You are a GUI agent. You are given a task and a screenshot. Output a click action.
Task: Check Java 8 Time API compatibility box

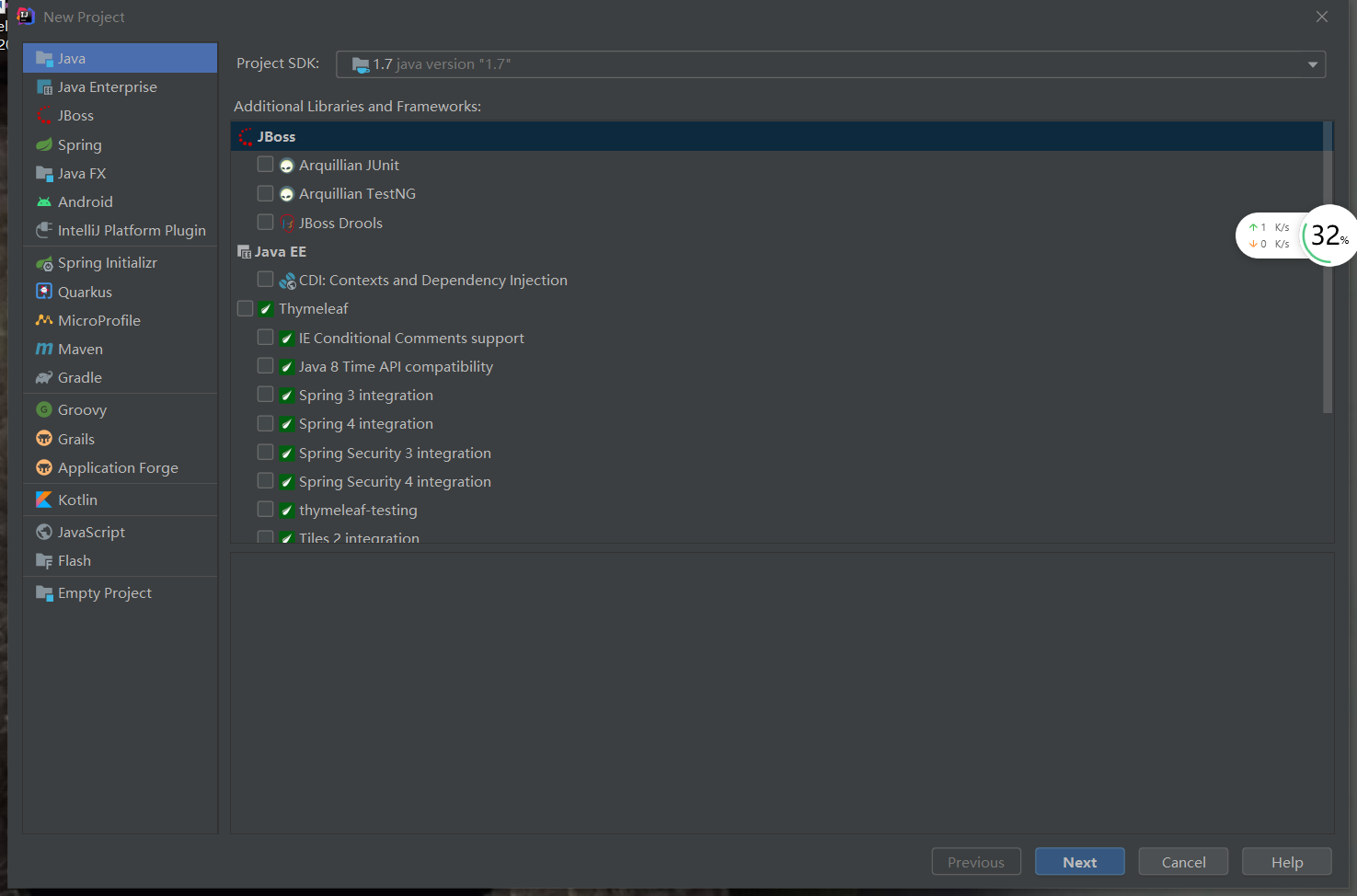265,365
